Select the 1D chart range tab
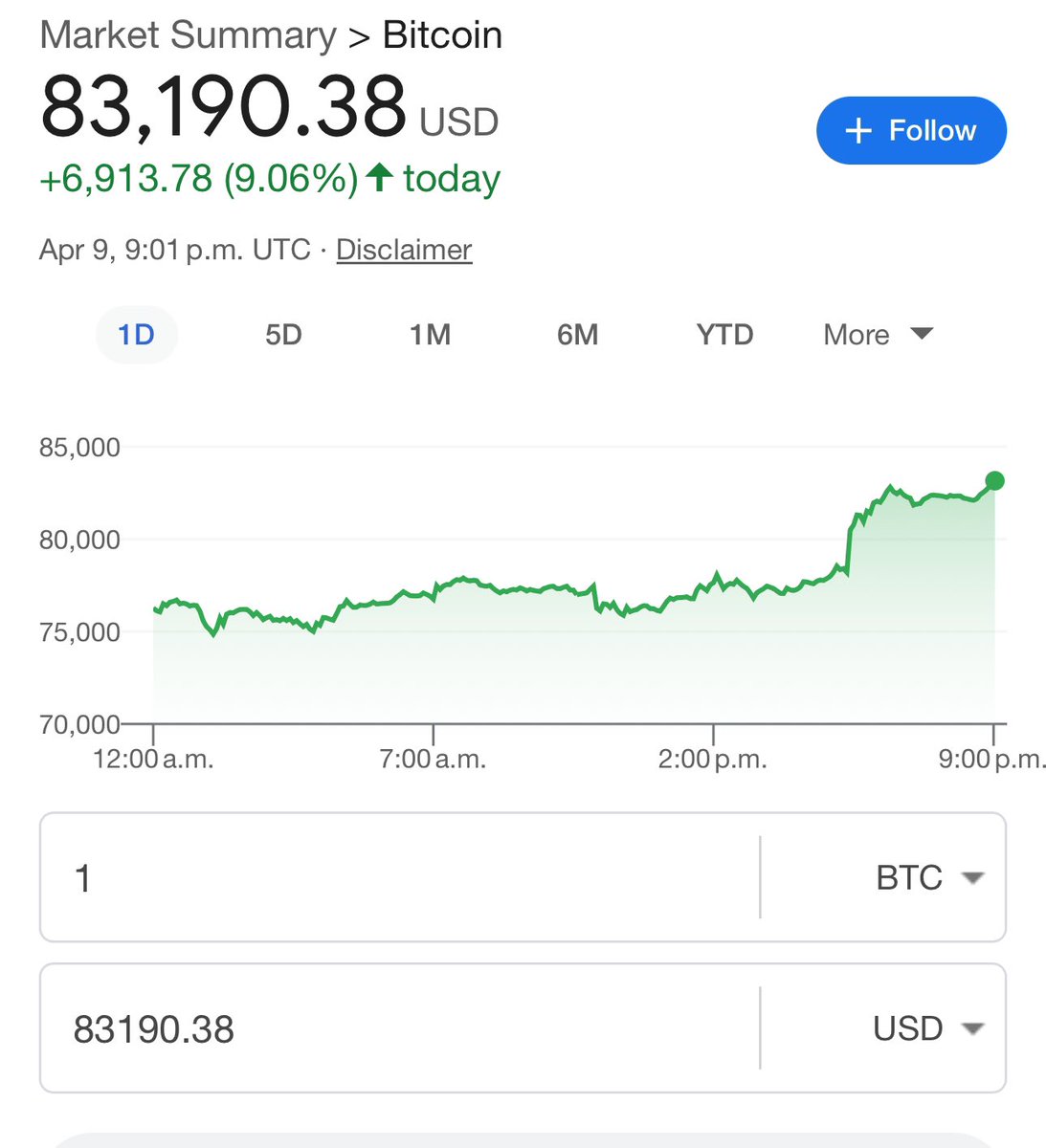Screen dimensions: 1046x1148 point(136,335)
